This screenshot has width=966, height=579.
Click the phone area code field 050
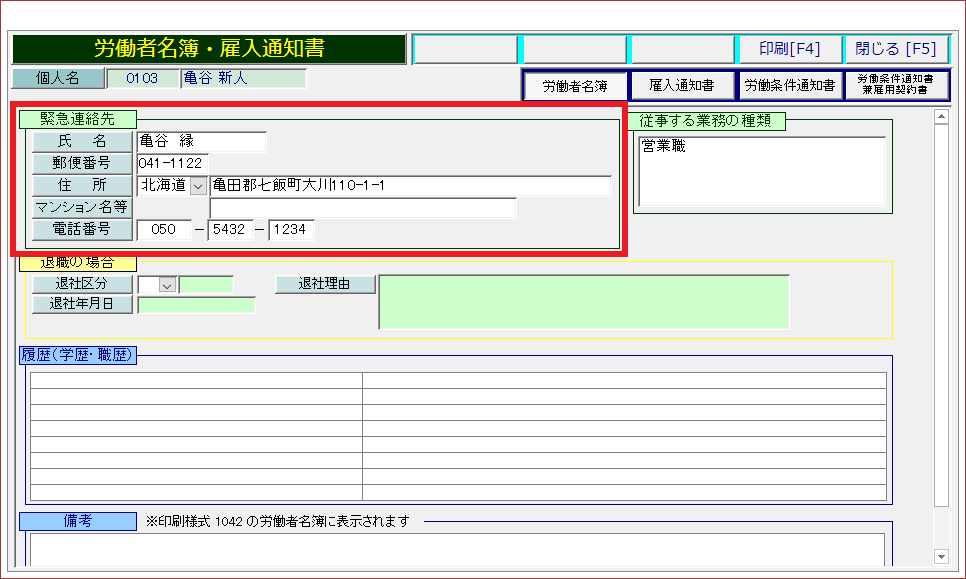tap(163, 230)
